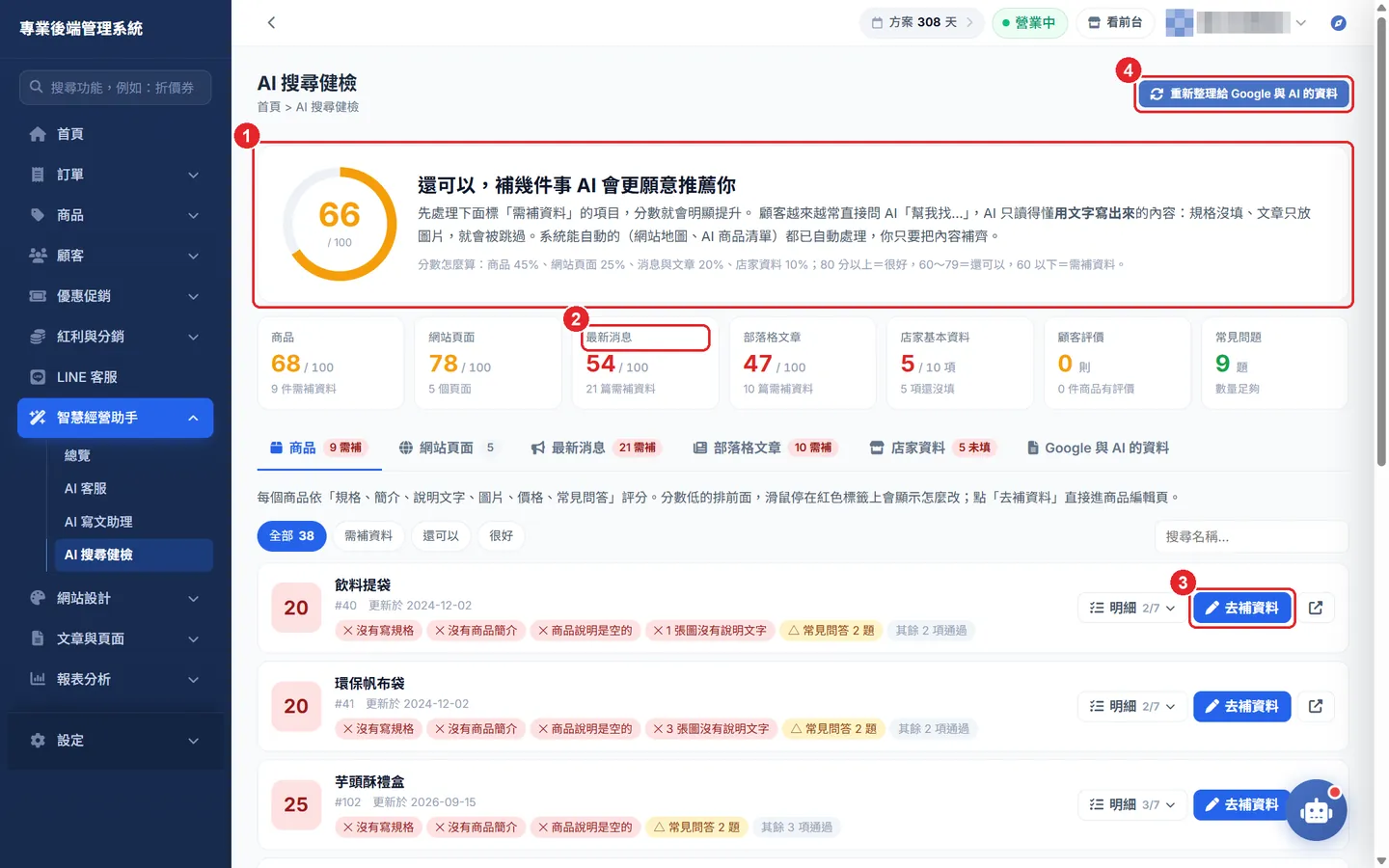Expand the 商品 sidebar chevron

[193, 215]
